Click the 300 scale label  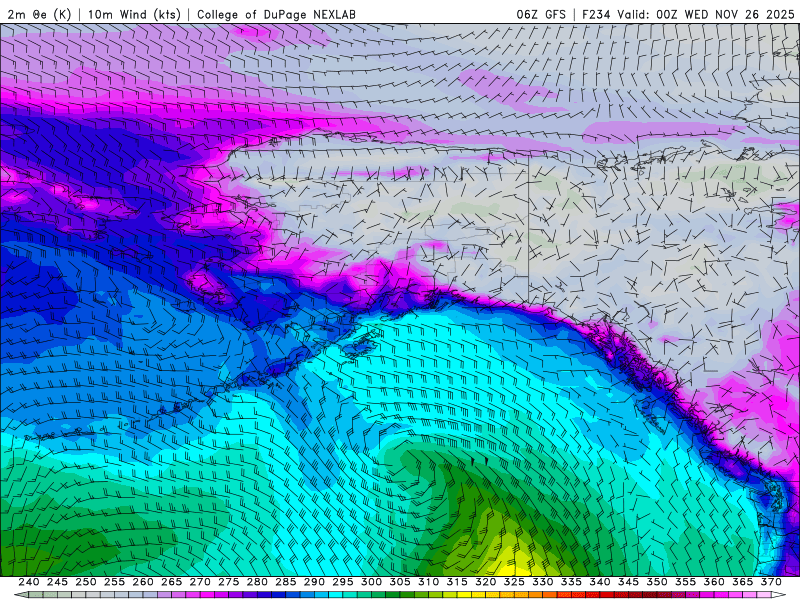click(x=371, y=582)
